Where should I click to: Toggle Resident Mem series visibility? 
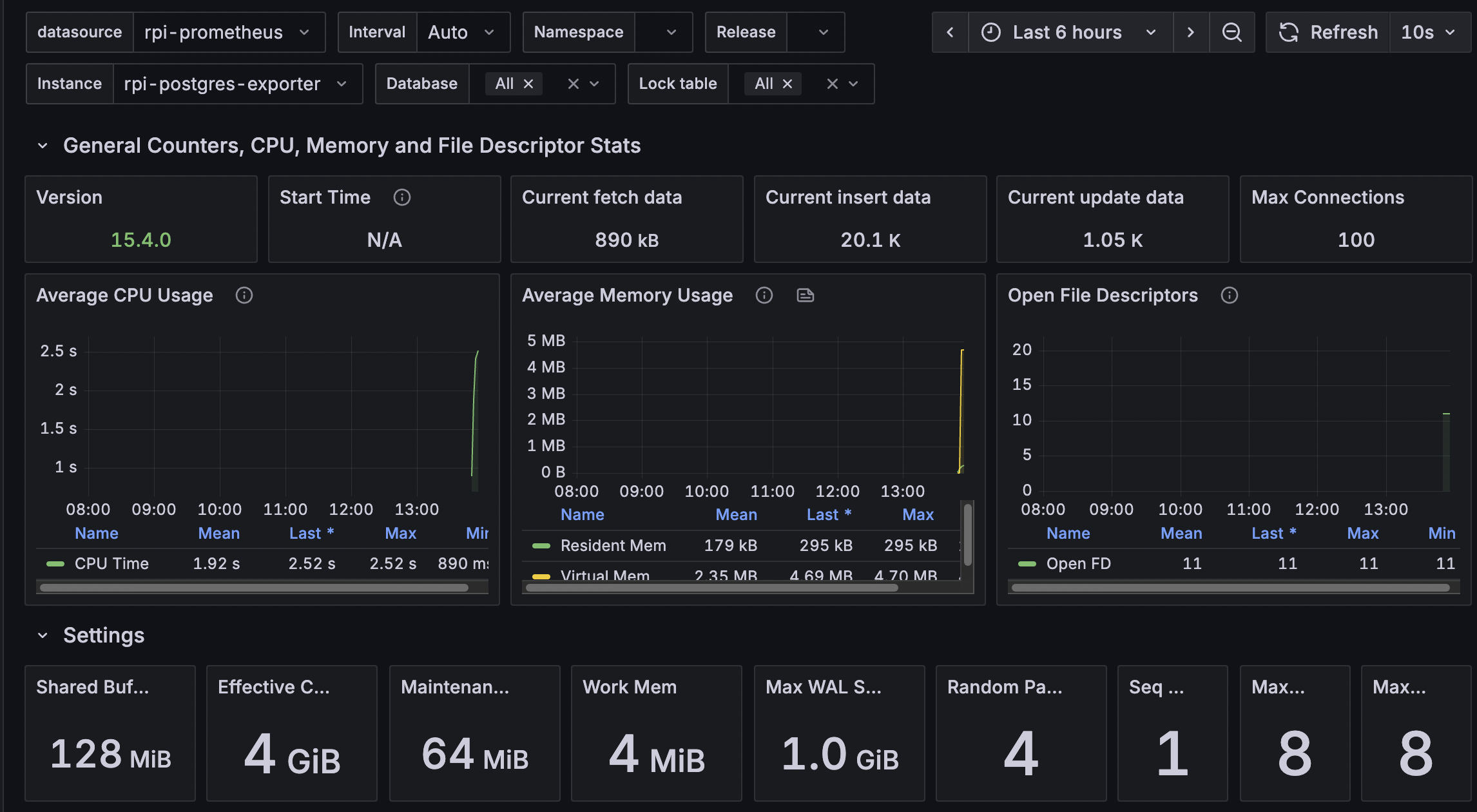point(612,545)
